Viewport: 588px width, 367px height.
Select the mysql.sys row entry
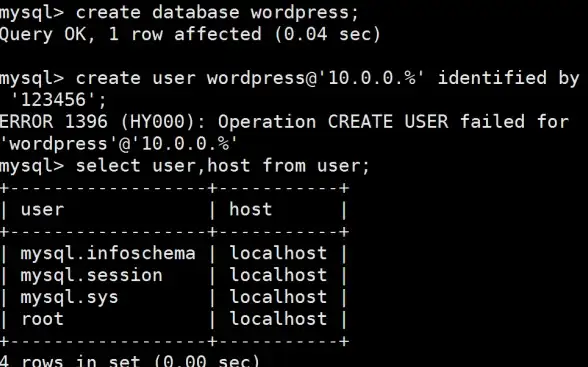coord(69,297)
